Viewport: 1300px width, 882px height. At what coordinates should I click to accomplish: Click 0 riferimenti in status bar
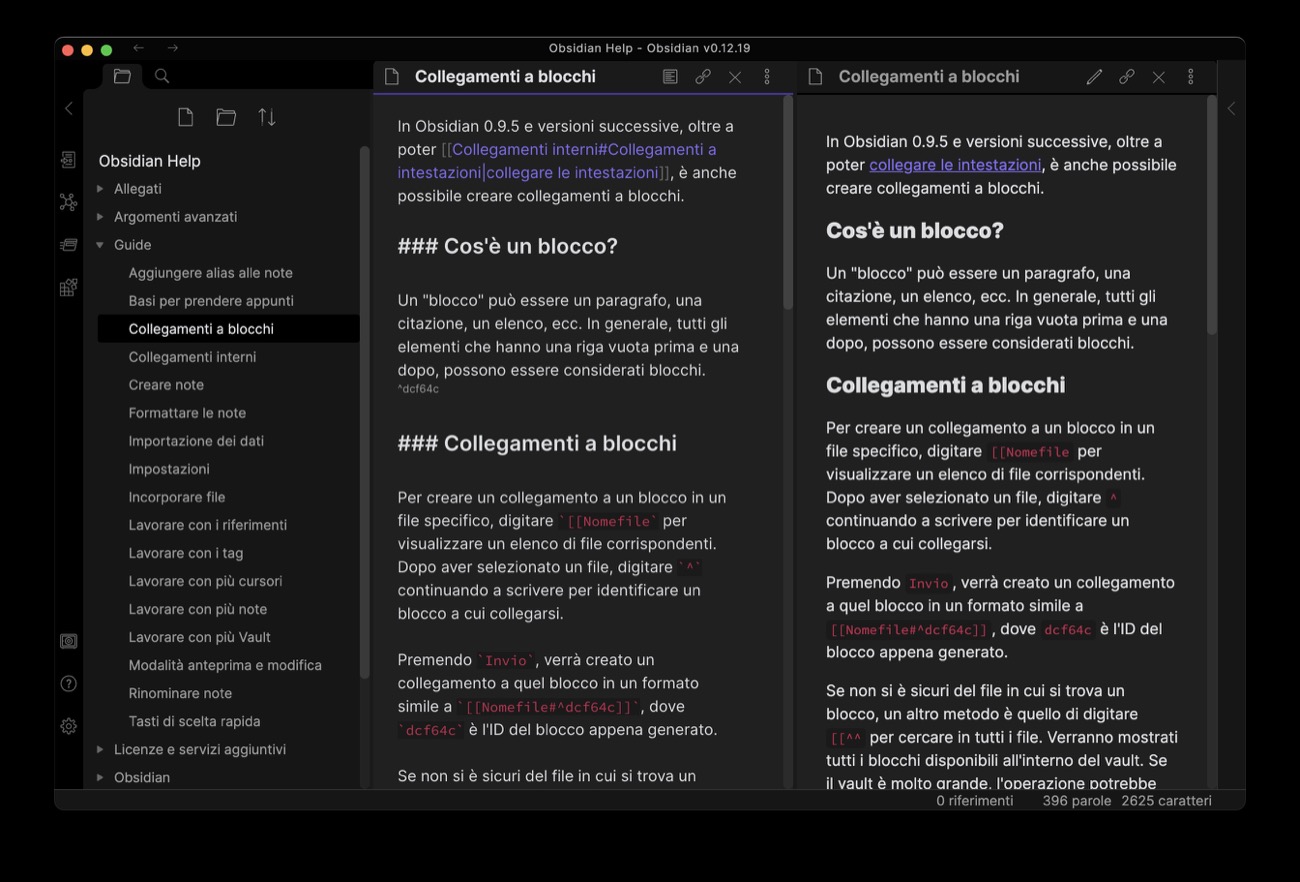click(x=974, y=801)
